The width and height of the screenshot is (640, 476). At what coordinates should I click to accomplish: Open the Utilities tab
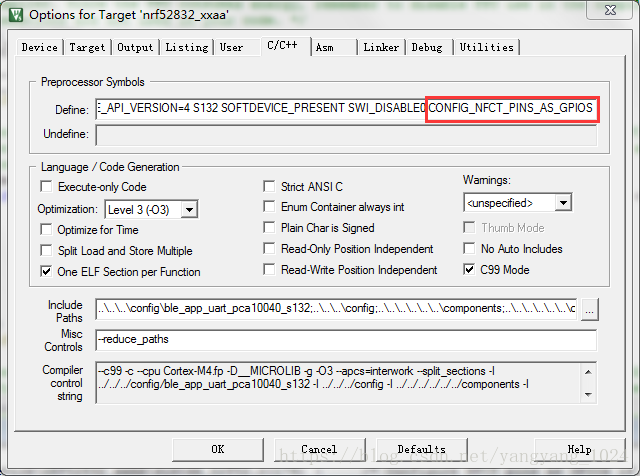(487, 47)
